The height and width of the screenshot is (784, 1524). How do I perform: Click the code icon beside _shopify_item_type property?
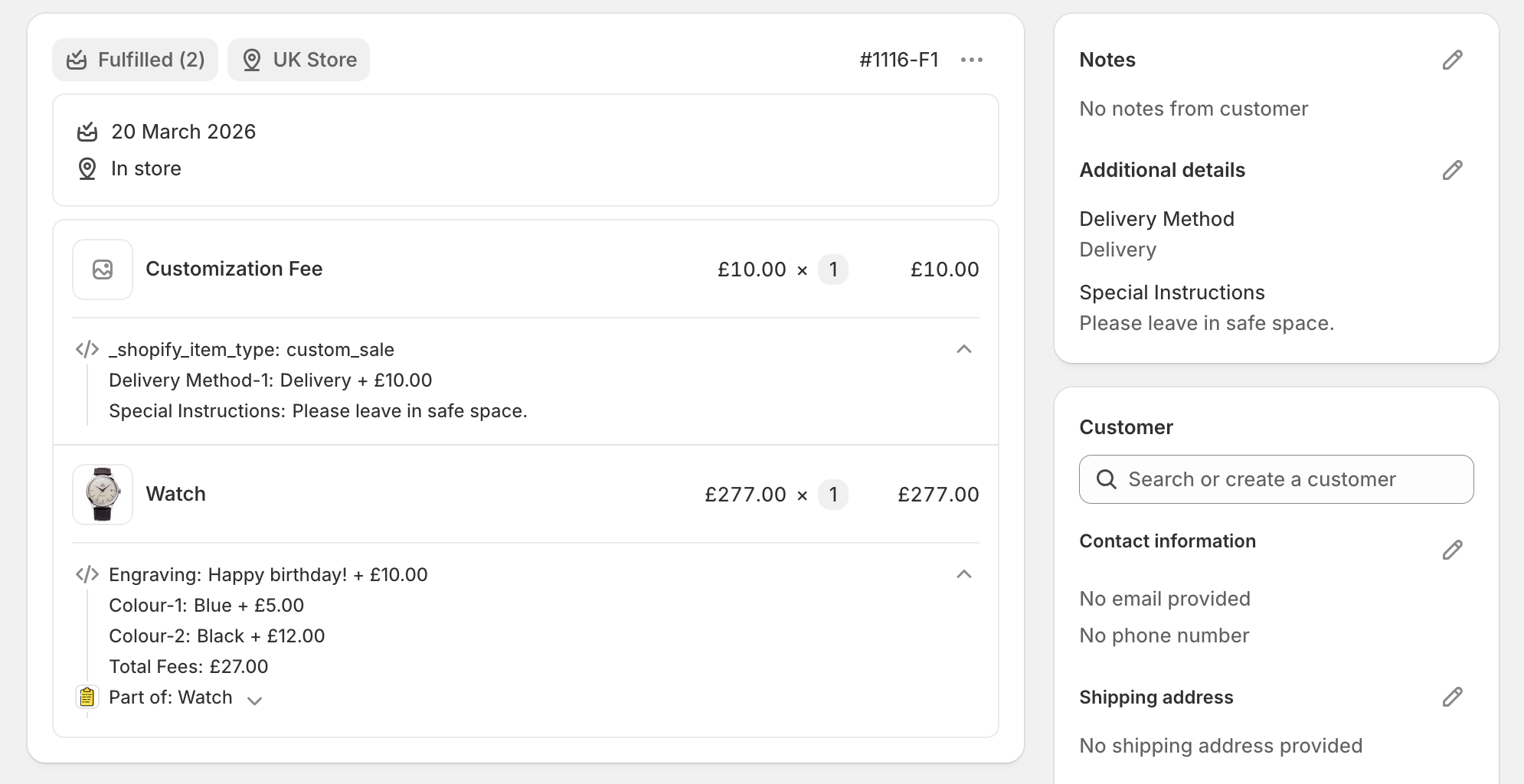coord(87,349)
